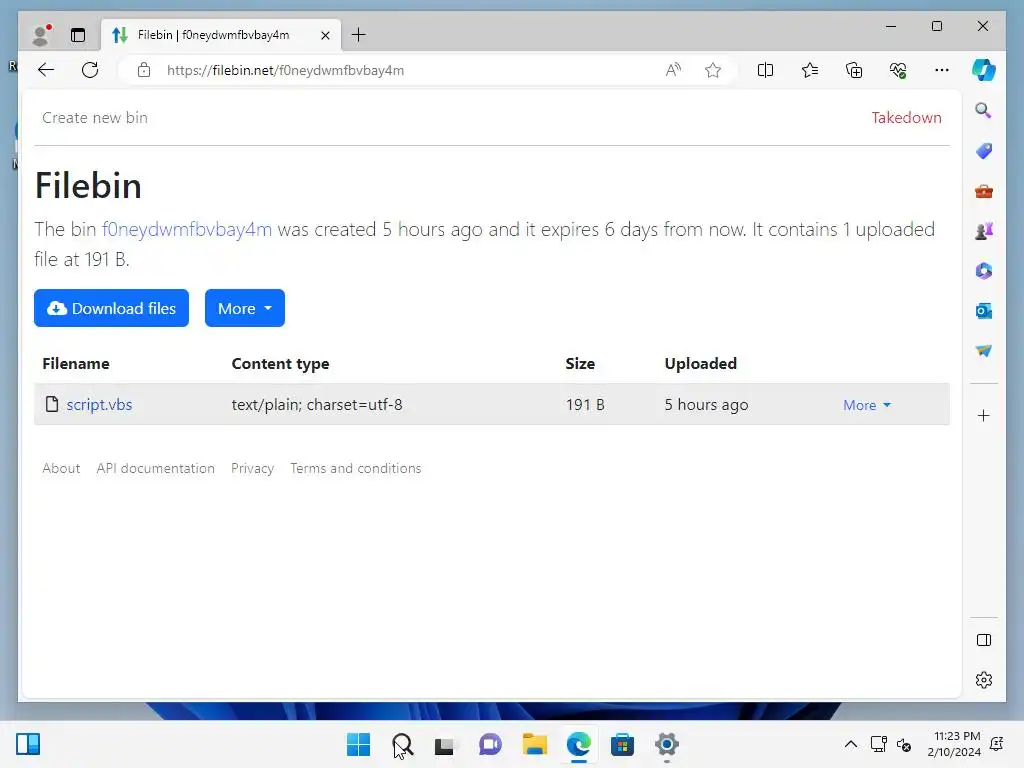Open sidebar Drop paper plane icon
1024x768 pixels.
tap(984, 351)
